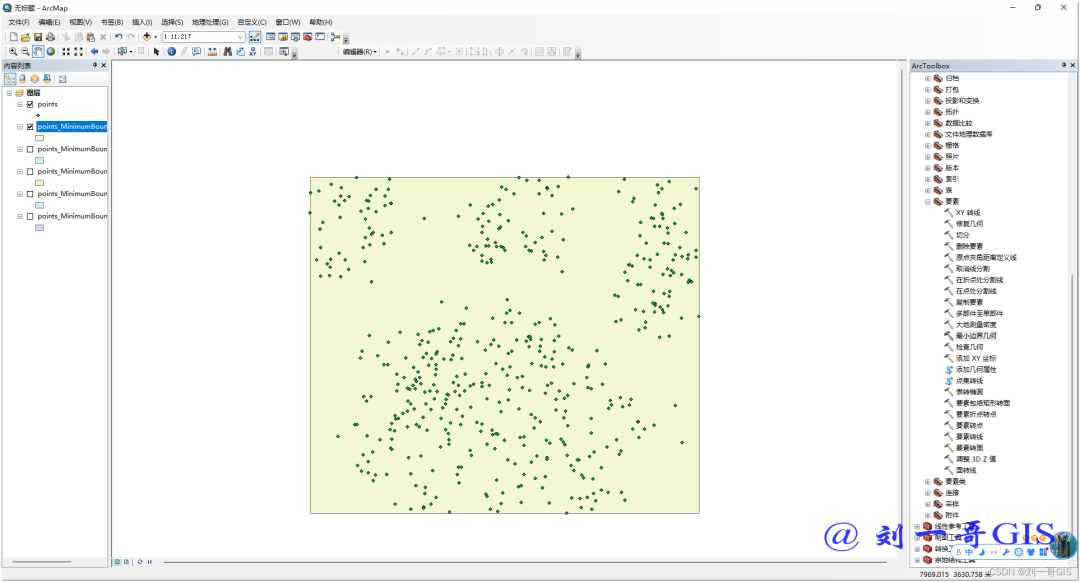1080x582 pixels.
Task: Check the layer with mint green symbol
Action: tap(30, 149)
